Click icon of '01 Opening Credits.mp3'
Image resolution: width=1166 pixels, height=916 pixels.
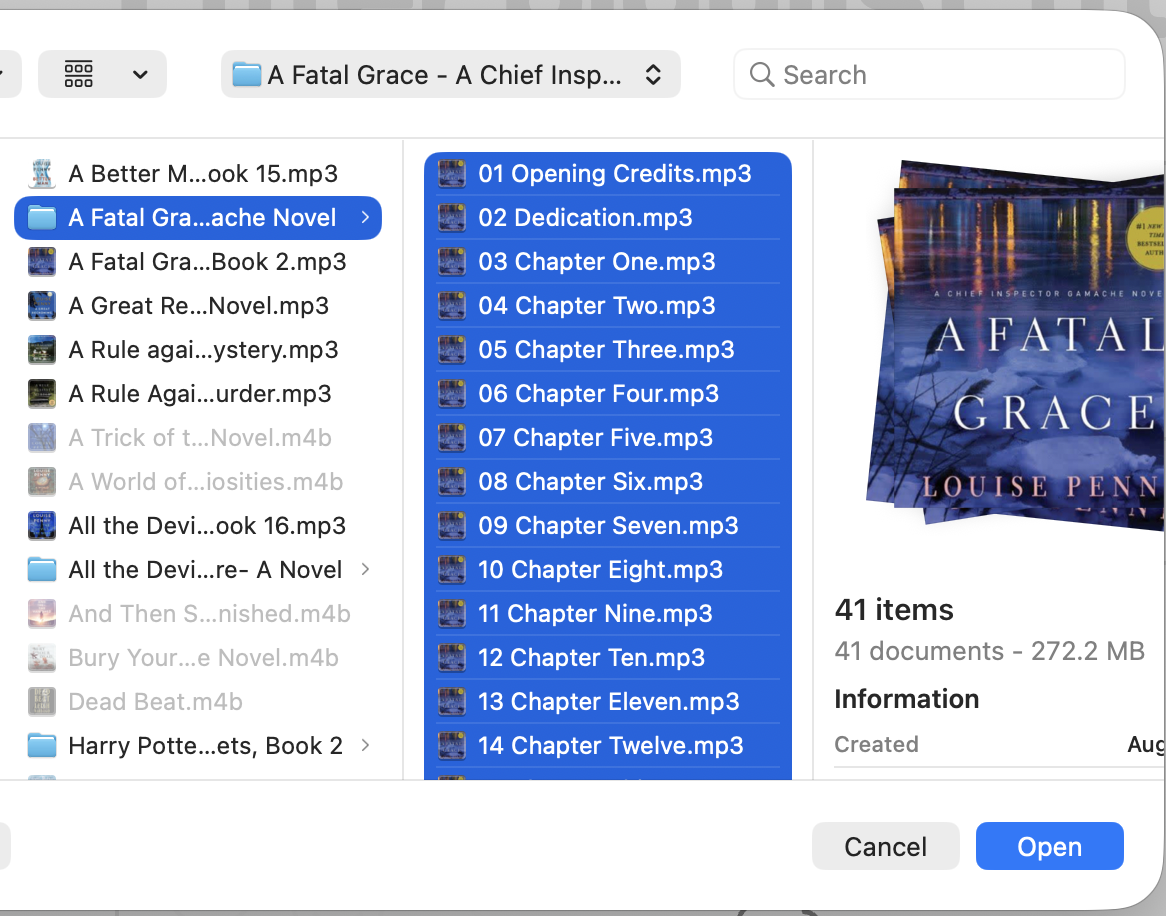(451, 173)
